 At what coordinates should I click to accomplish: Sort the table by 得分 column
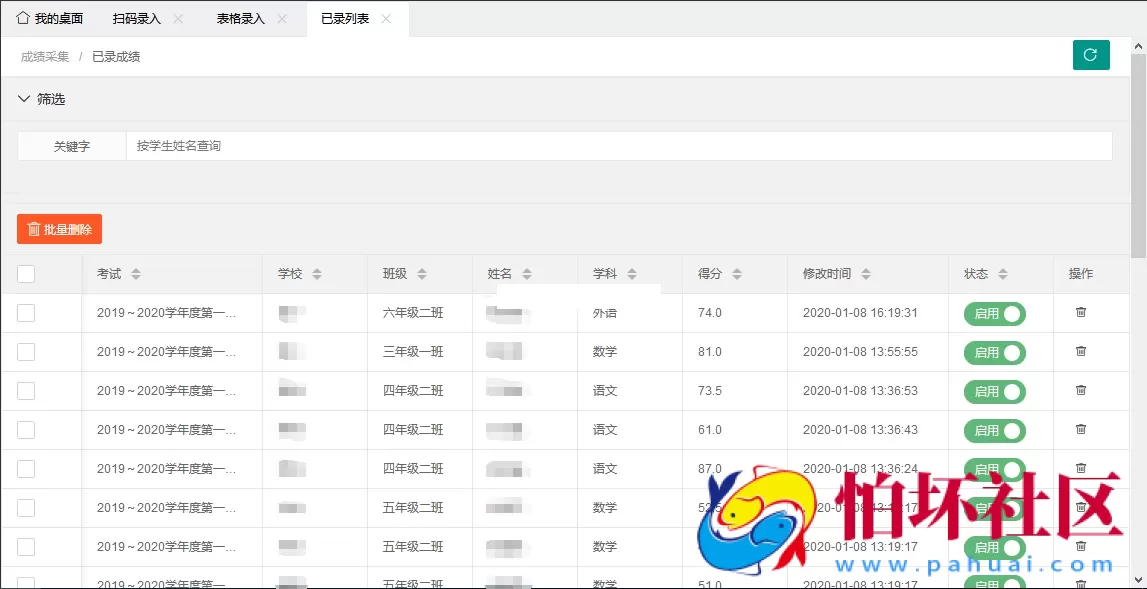tap(736, 273)
